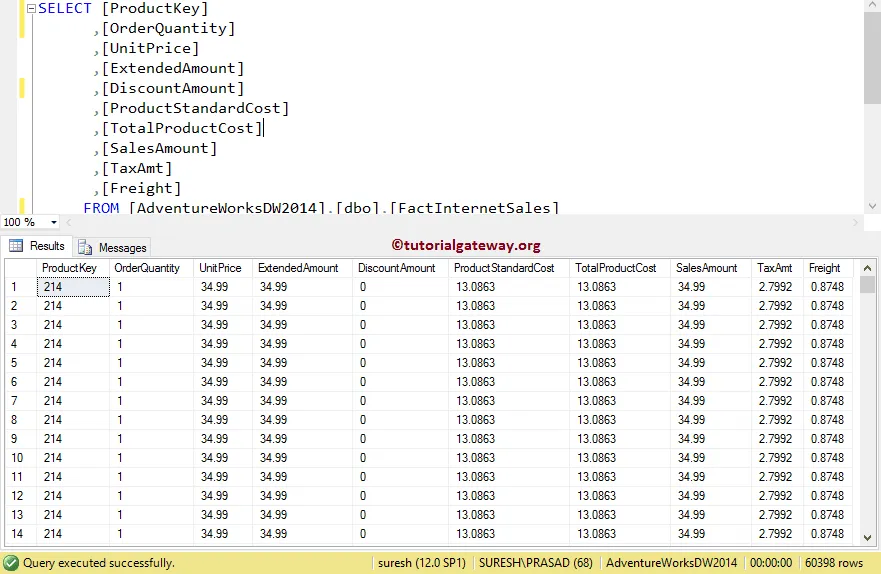Select row 1 via its row number
This screenshot has width=881, height=574.
pyautogui.click(x=21, y=287)
